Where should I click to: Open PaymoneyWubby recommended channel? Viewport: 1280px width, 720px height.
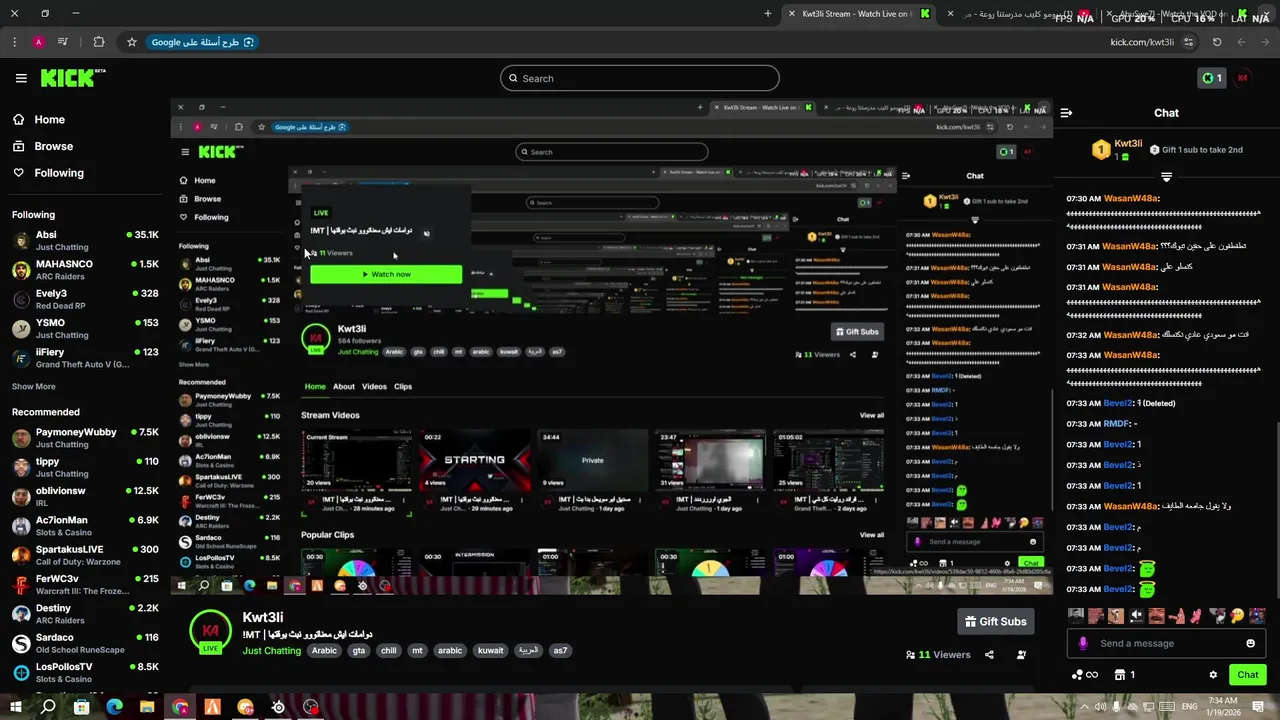[85, 438]
